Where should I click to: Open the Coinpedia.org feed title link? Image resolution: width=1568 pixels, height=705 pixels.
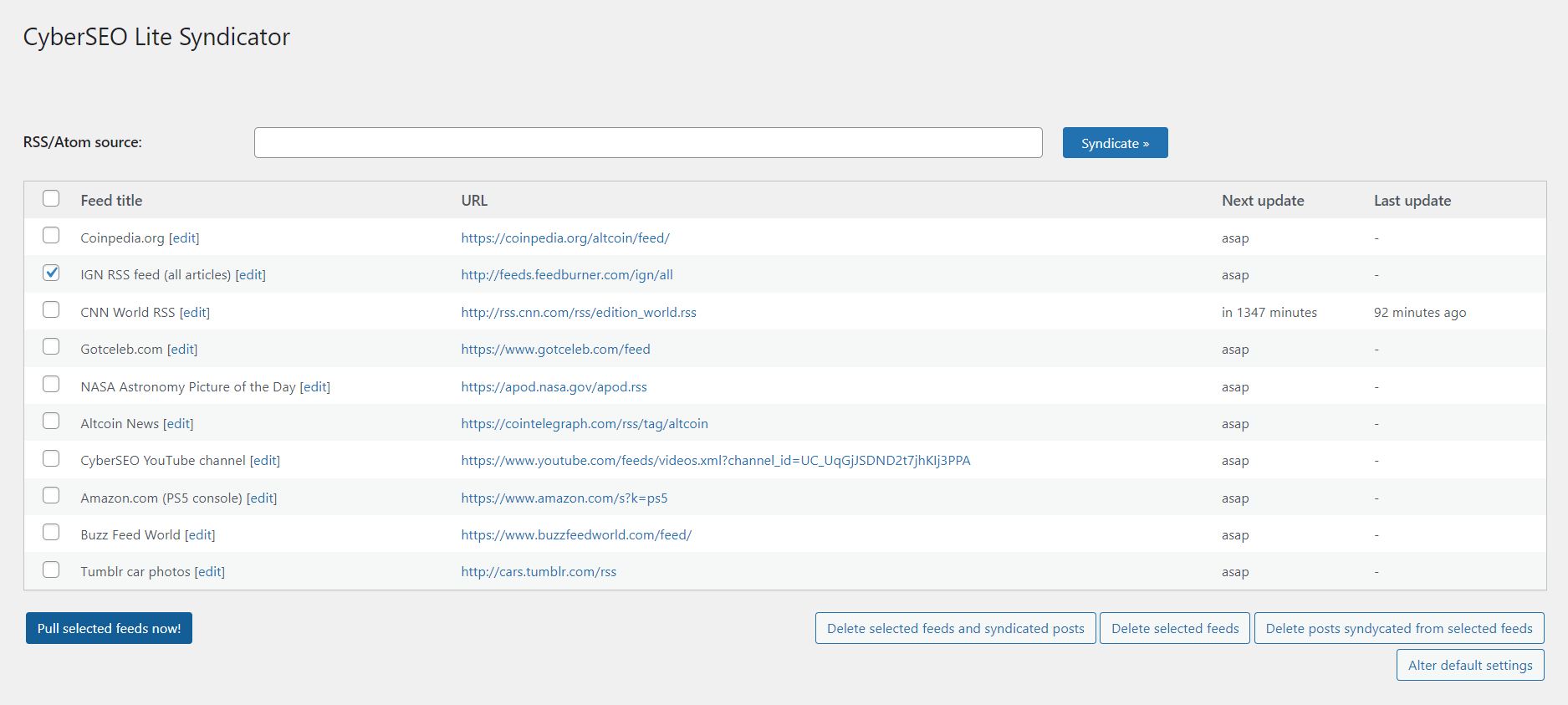click(x=122, y=238)
